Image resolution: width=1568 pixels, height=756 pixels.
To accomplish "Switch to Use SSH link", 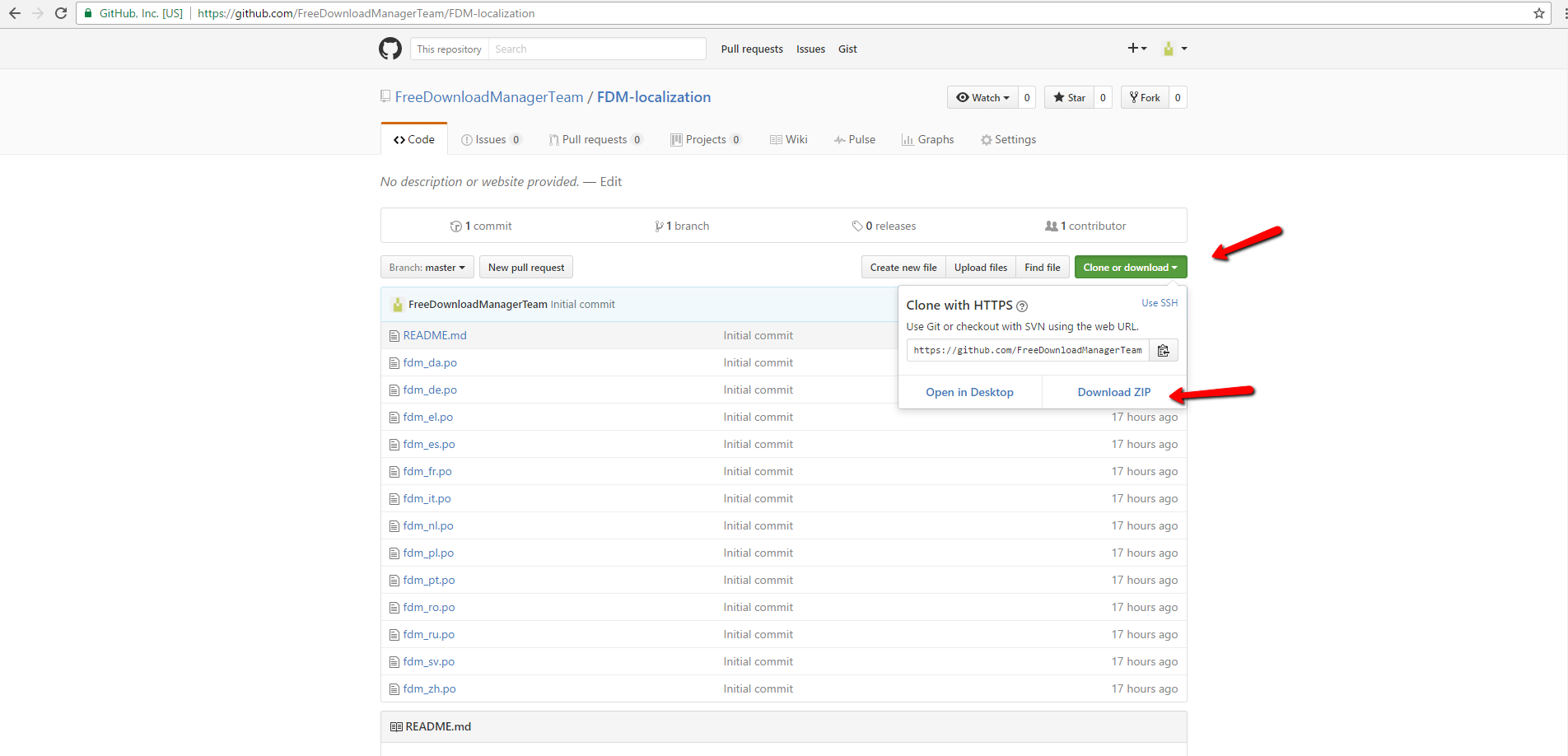I will pyautogui.click(x=1160, y=303).
